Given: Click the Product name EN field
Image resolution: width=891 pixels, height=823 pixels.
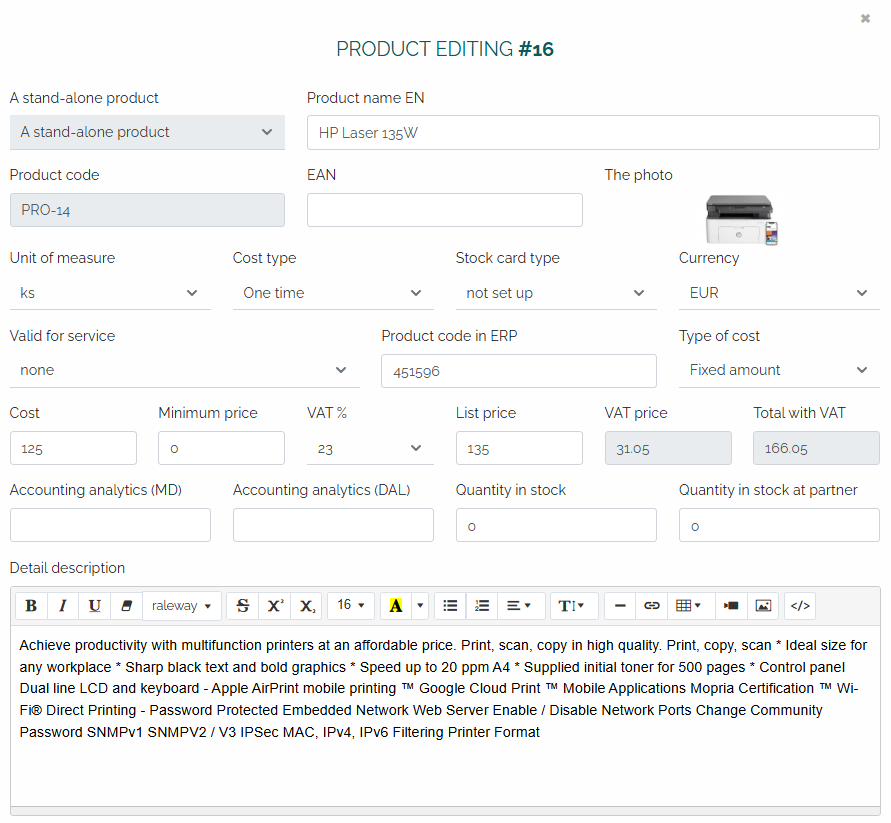Looking at the screenshot, I should click(592, 132).
